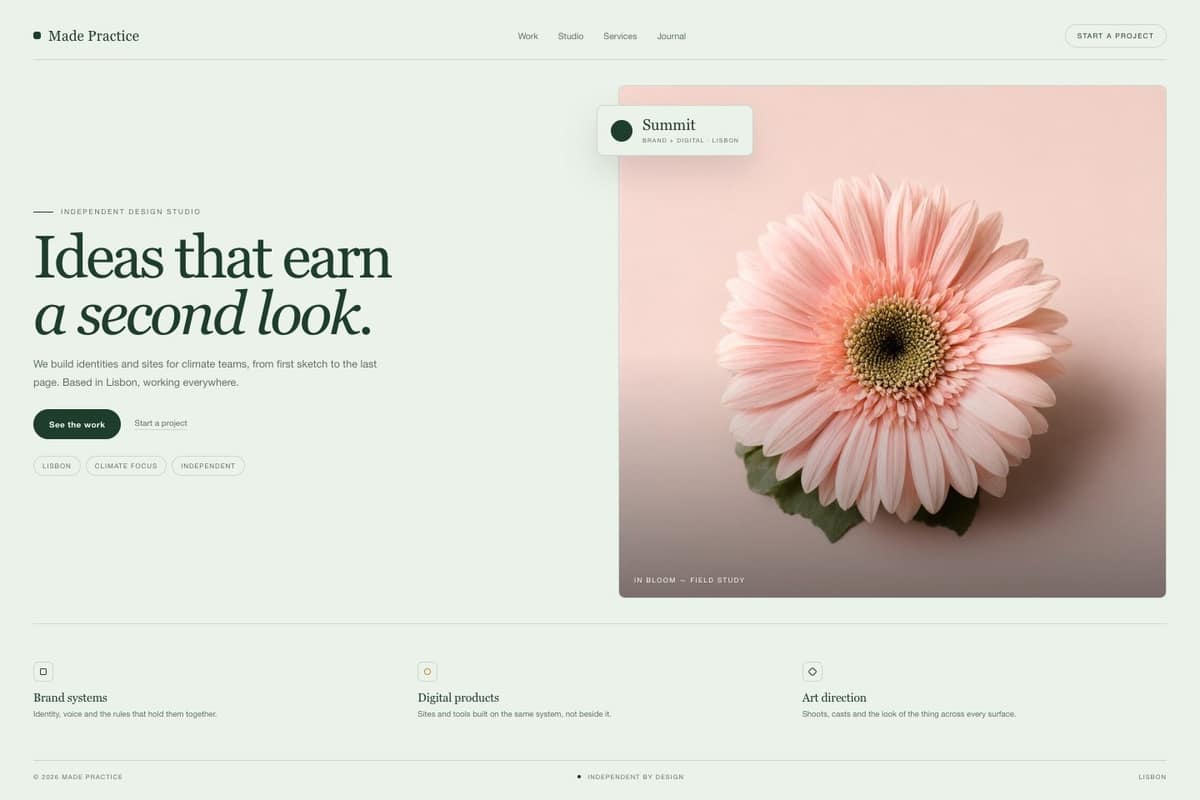Click the © 2026 Made Practice footer text
Viewport: 1200px width, 800px height.
tap(78, 777)
